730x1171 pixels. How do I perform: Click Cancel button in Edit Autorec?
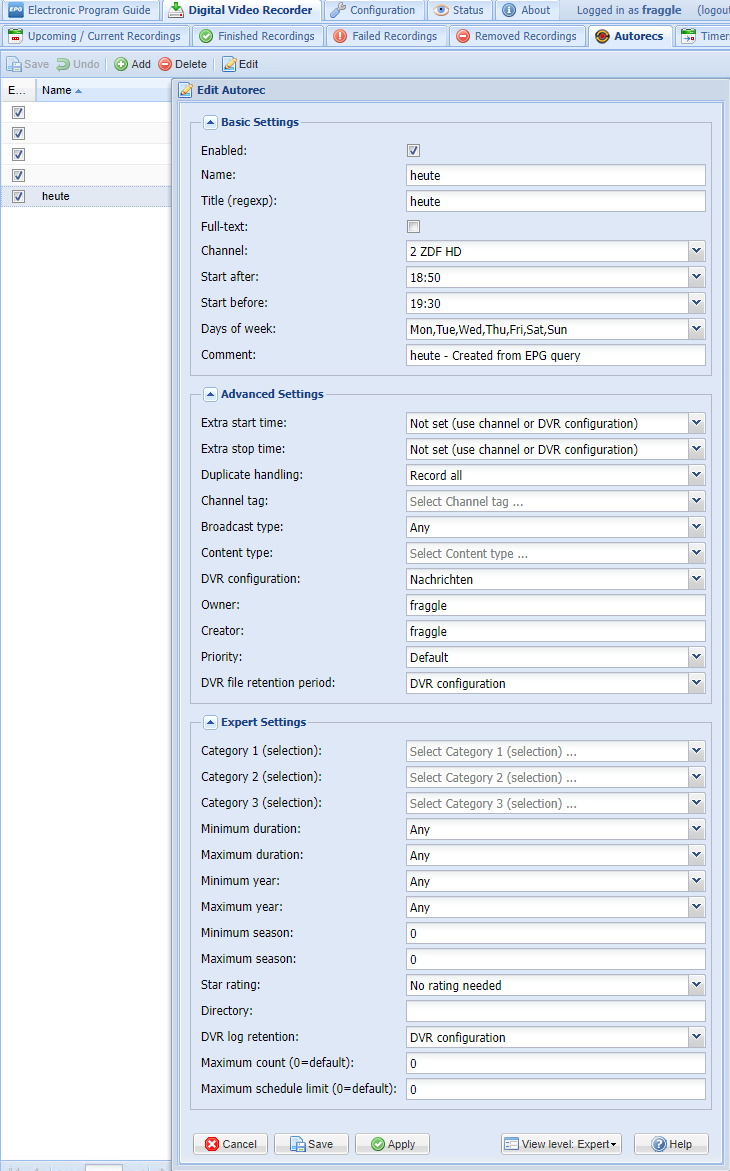click(x=230, y=1144)
